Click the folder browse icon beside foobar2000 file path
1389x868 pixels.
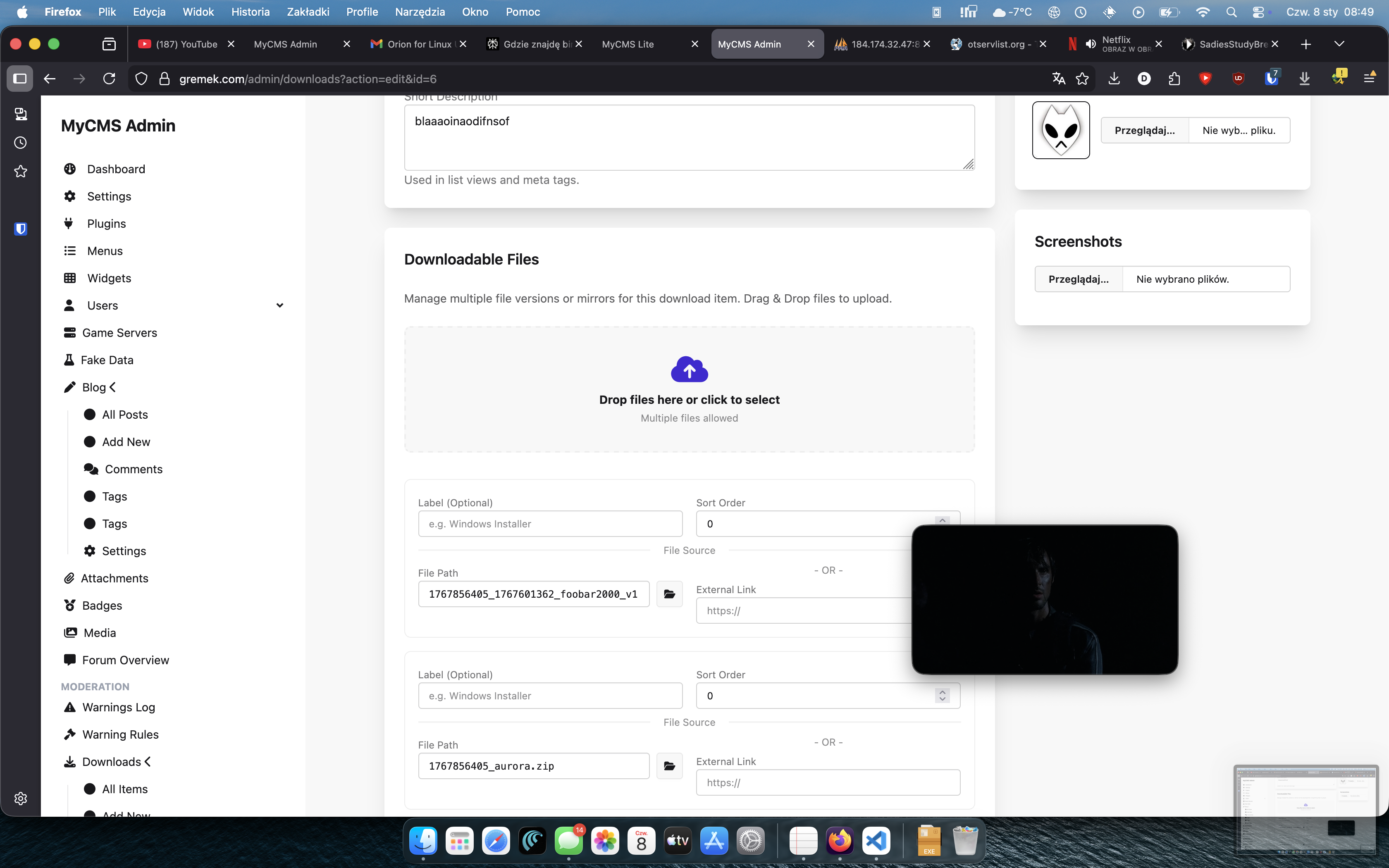tap(669, 594)
